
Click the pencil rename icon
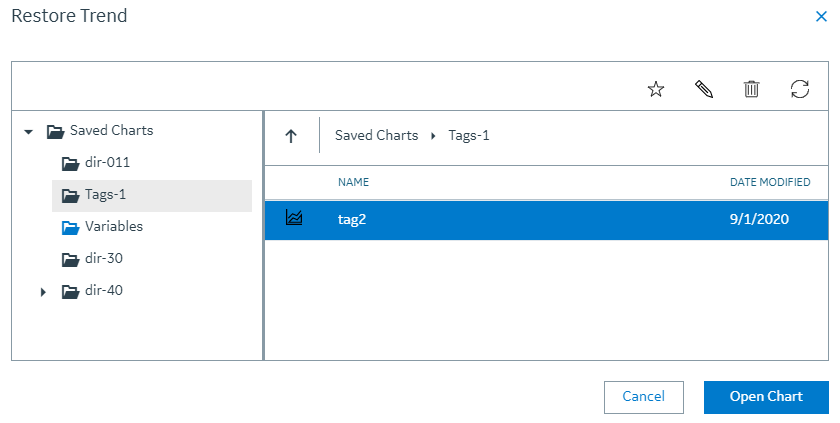pos(703,89)
